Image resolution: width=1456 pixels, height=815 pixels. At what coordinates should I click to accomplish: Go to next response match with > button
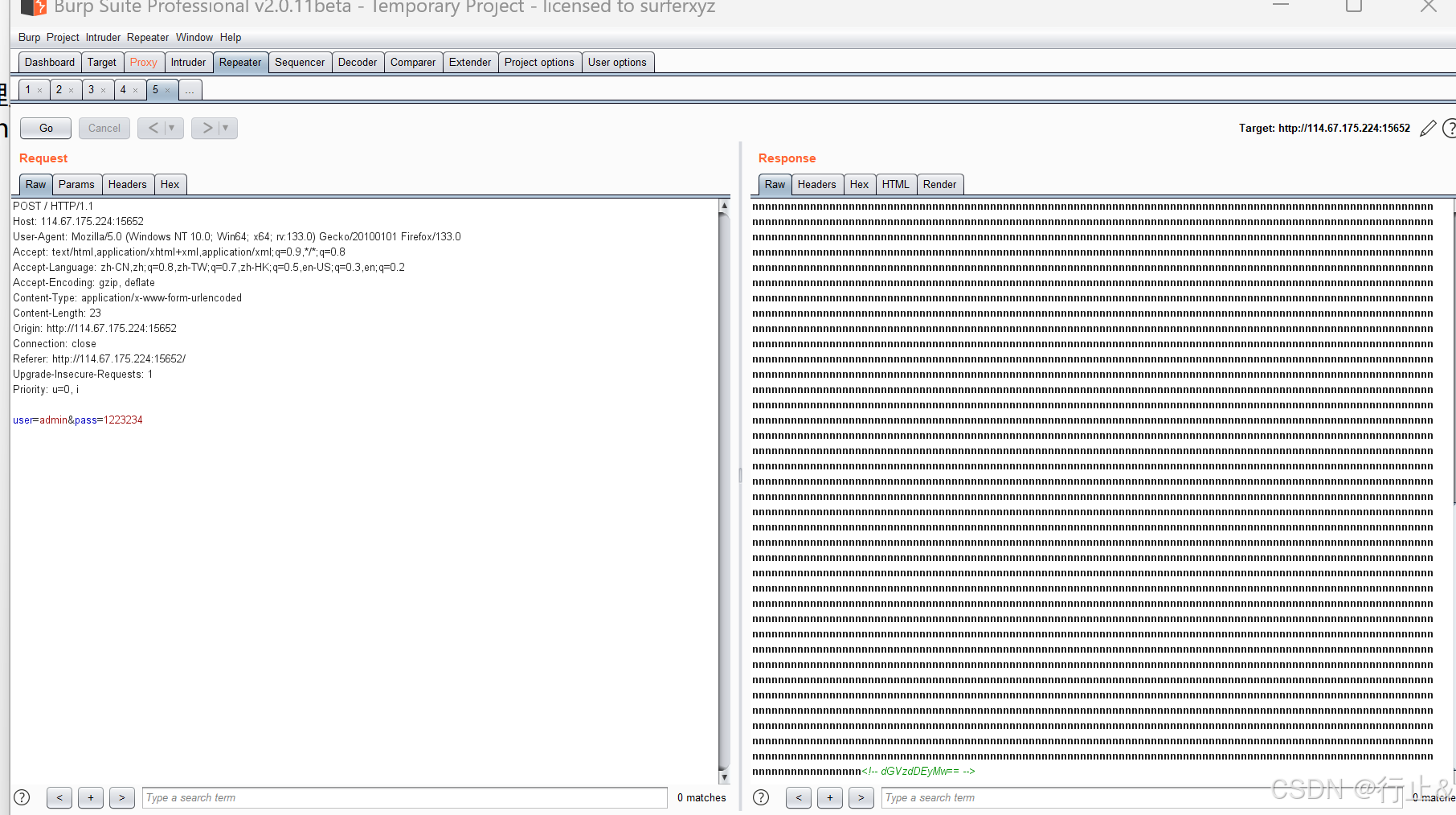[861, 797]
